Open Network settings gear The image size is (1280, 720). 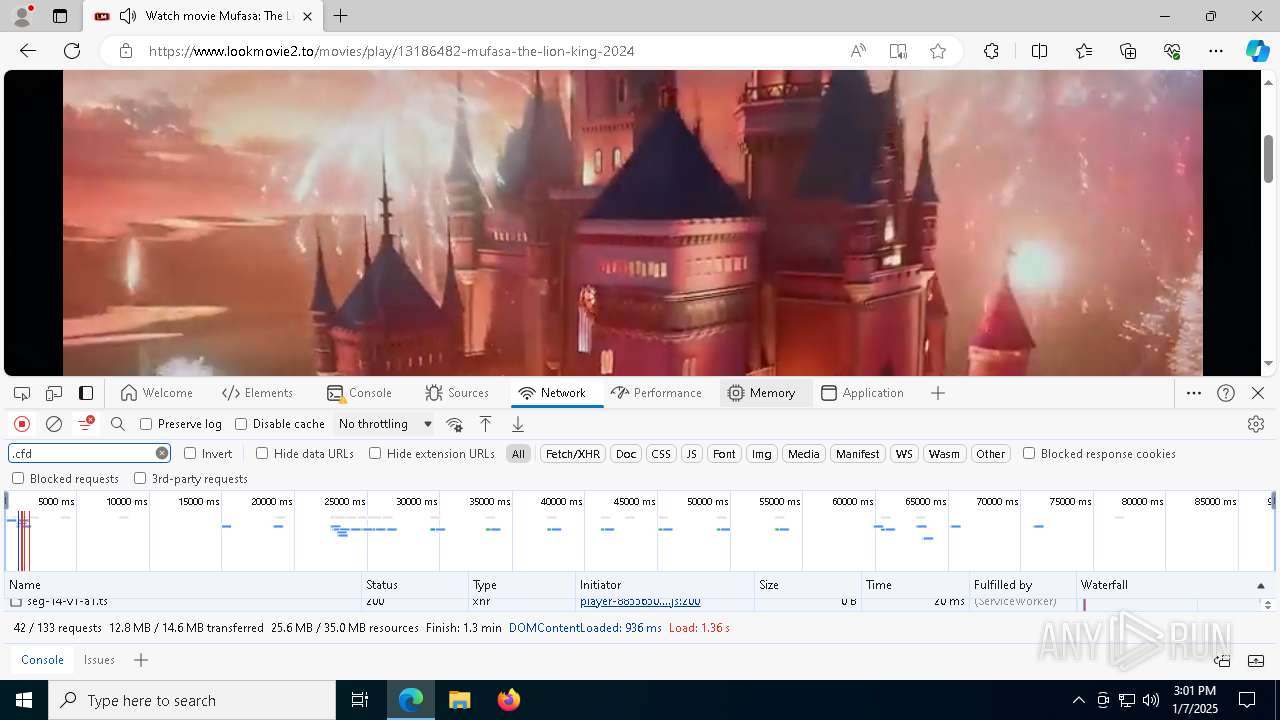click(x=1256, y=424)
